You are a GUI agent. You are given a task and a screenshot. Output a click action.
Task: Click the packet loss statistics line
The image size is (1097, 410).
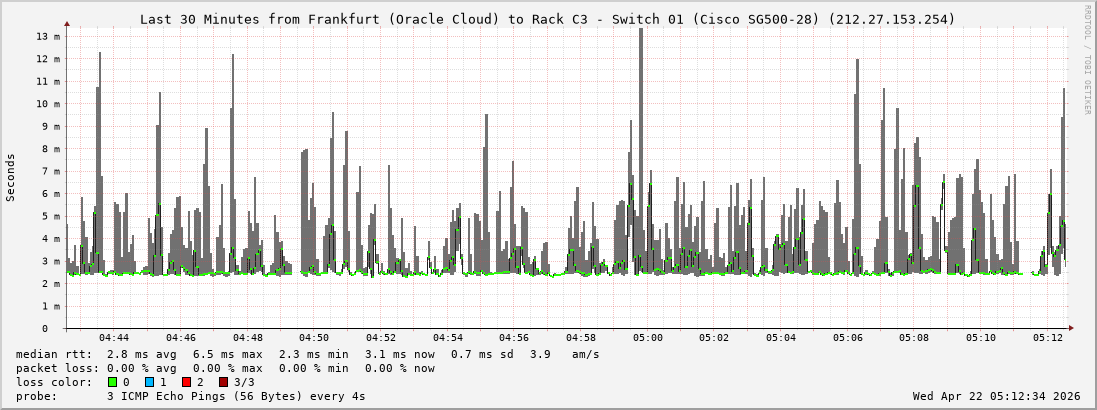click(x=226, y=368)
